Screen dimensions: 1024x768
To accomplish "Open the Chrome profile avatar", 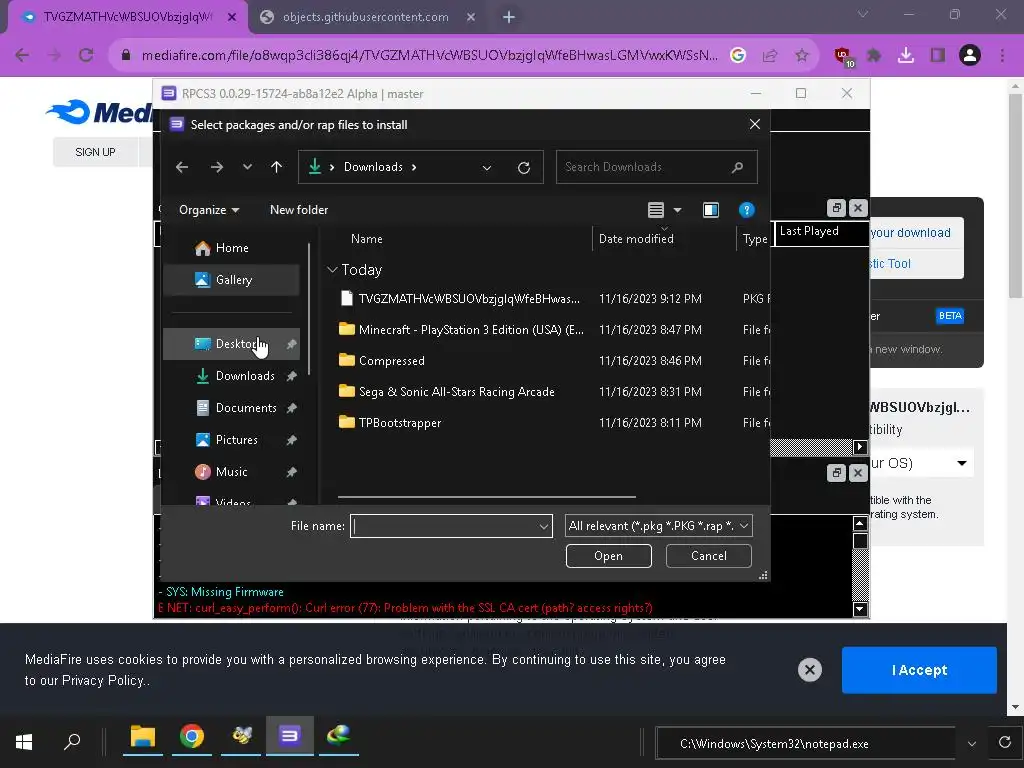I will point(970,56).
